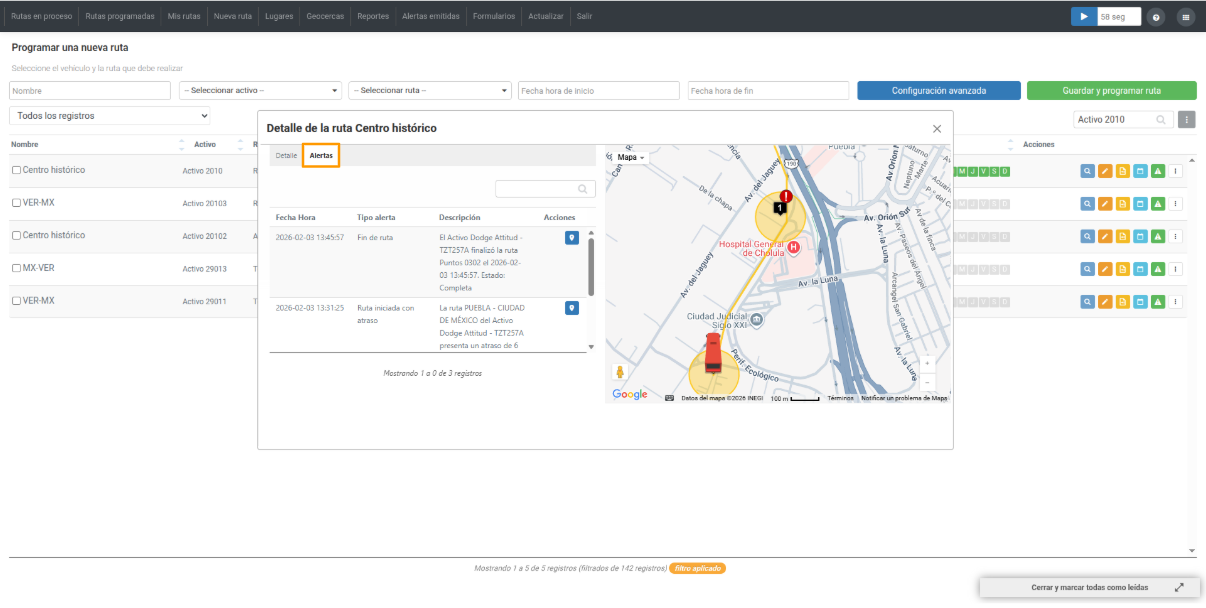The height and width of the screenshot is (608, 1206).
Task: Open the Geocercas menu item
Action: click(326, 17)
